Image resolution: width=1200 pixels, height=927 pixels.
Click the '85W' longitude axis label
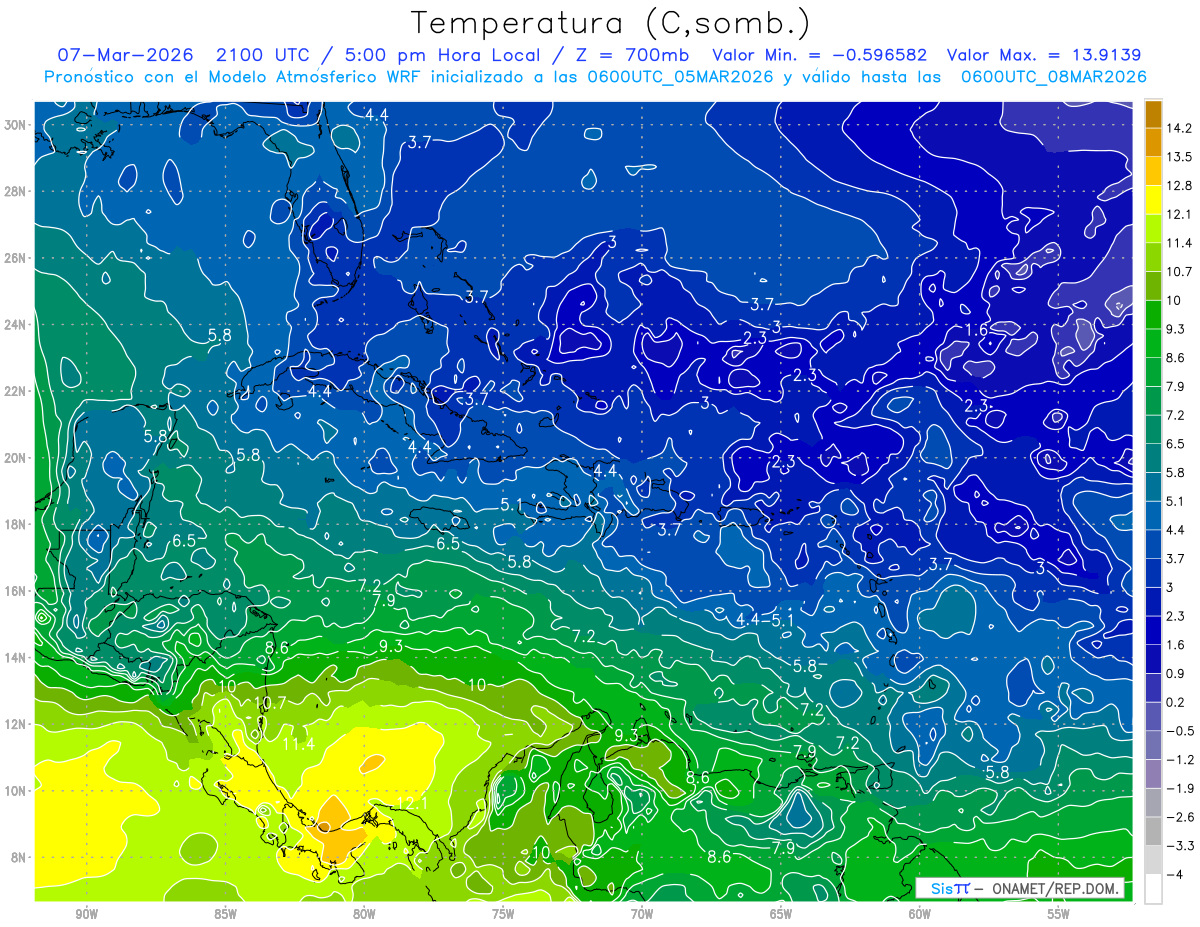point(225,914)
